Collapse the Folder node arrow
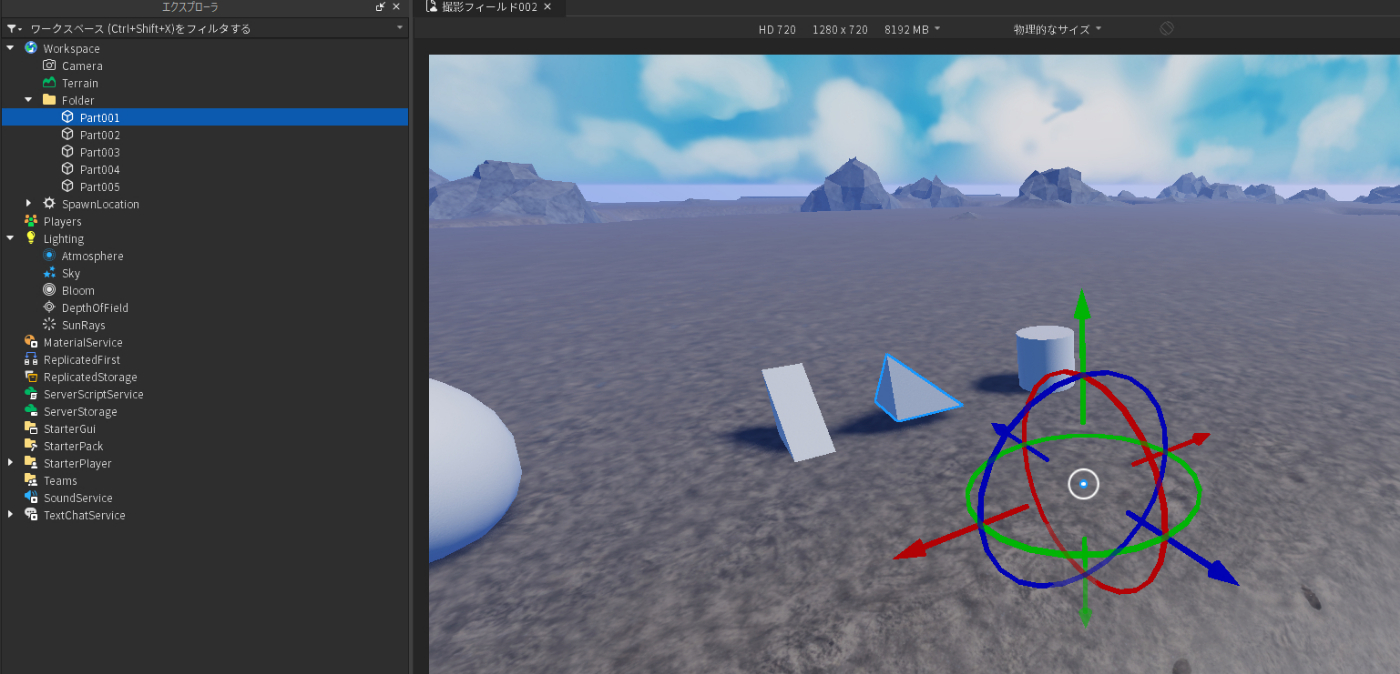Viewport: 1400px width, 674px height. click(x=28, y=100)
